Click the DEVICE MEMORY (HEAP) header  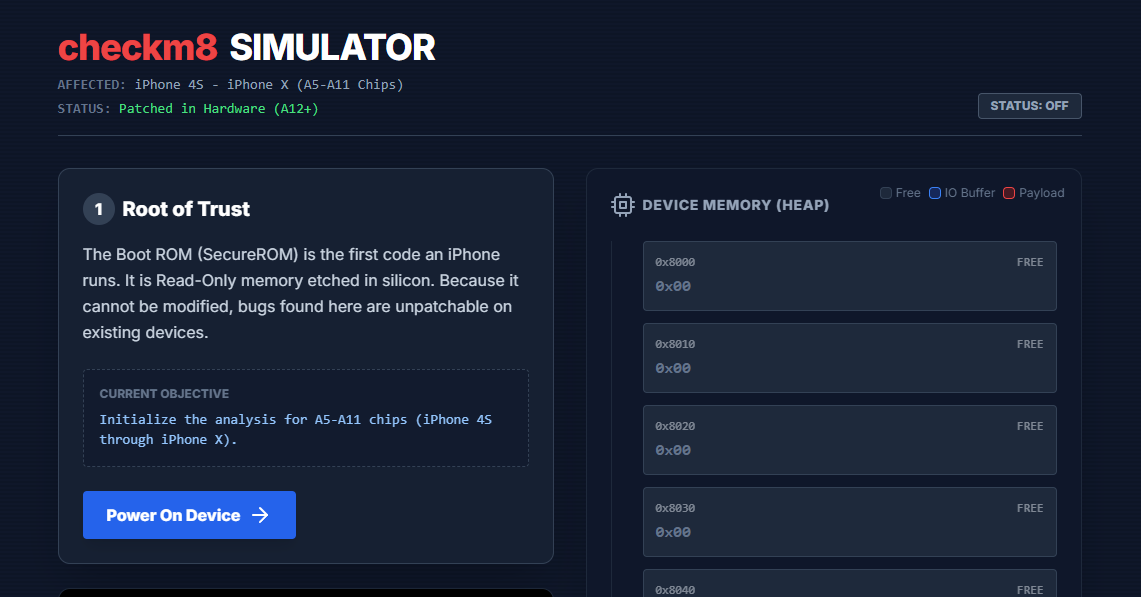pyautogui.click(x=735, y=205)
